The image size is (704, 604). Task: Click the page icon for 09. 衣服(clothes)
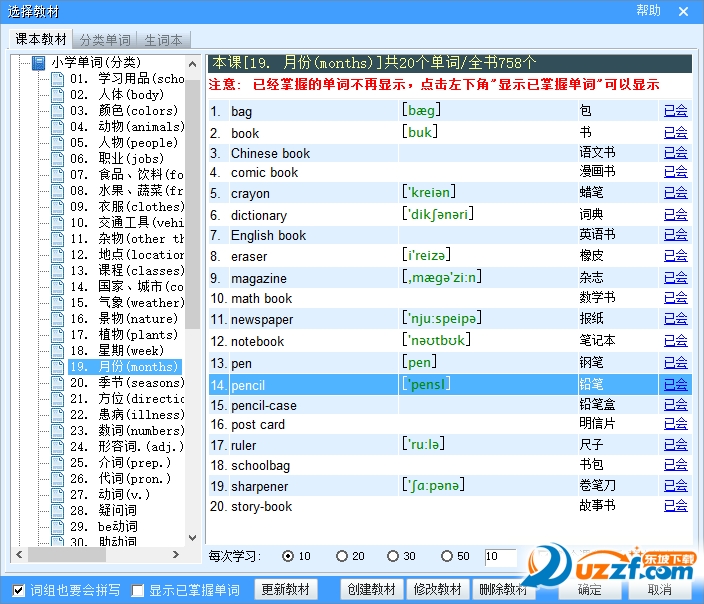(57, 207)
